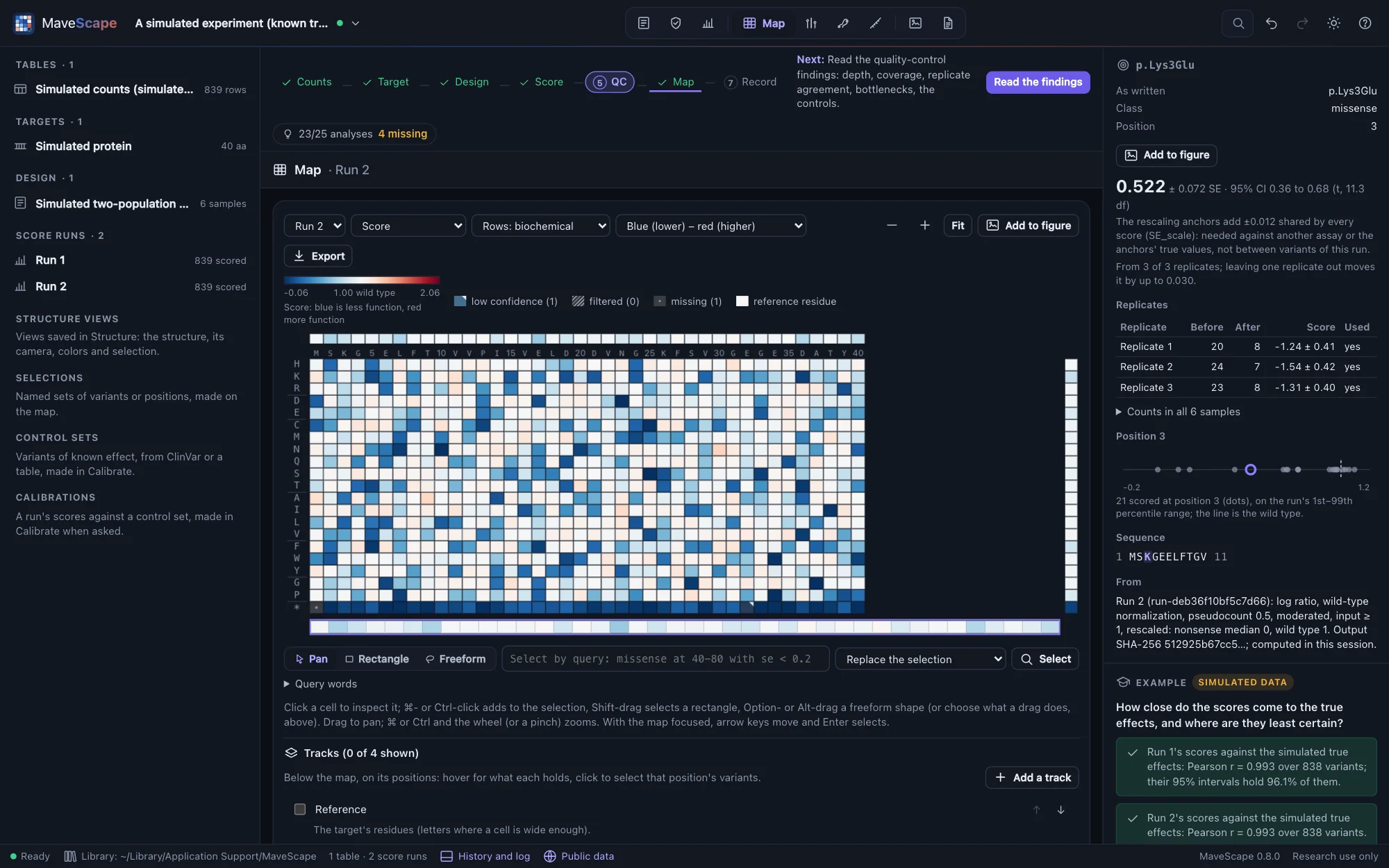Enable the Reference track checkbox
Screen dimensions: 1389x868
coord(300,809)
